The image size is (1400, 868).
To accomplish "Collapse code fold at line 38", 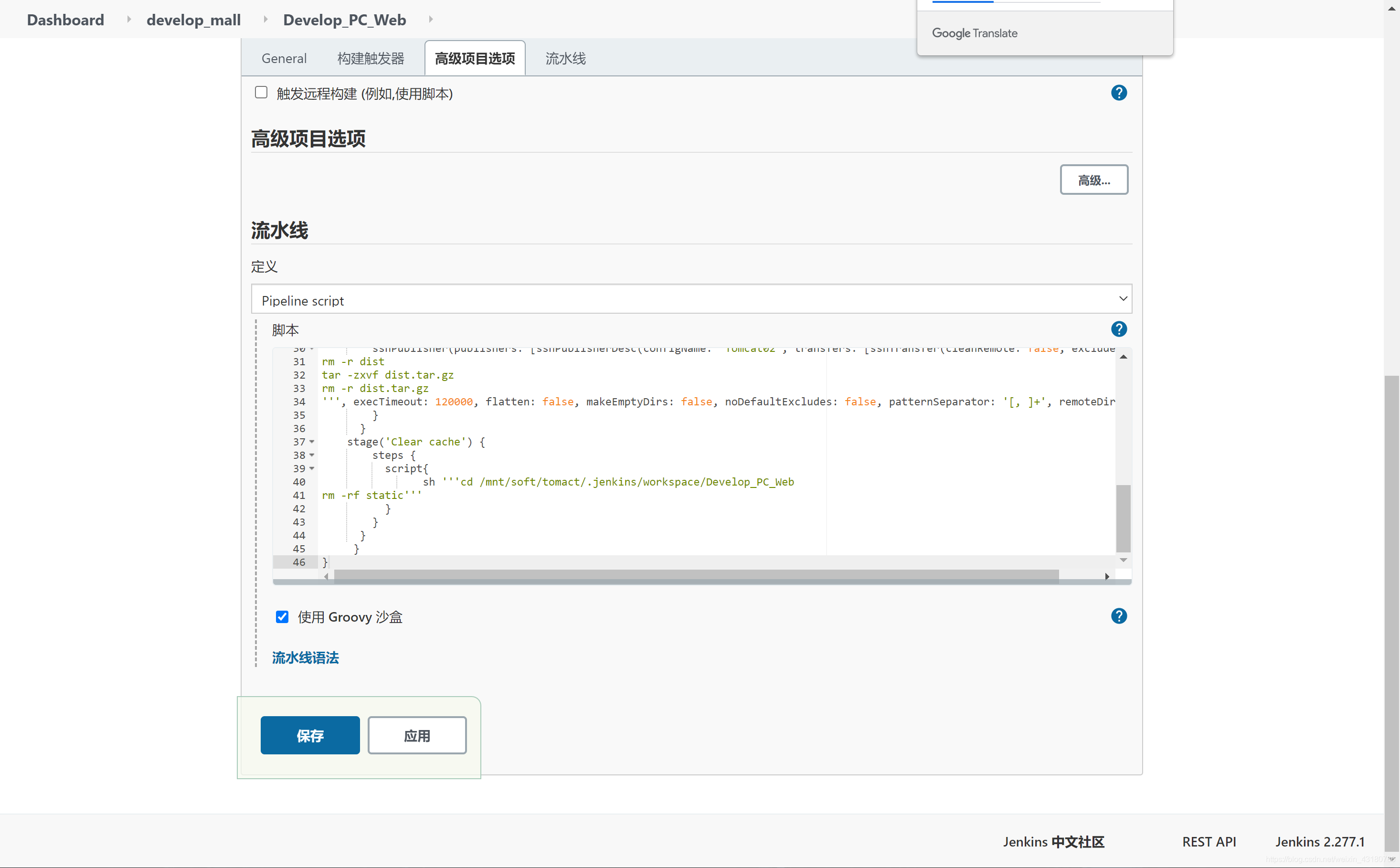I will tap(312, 455).
